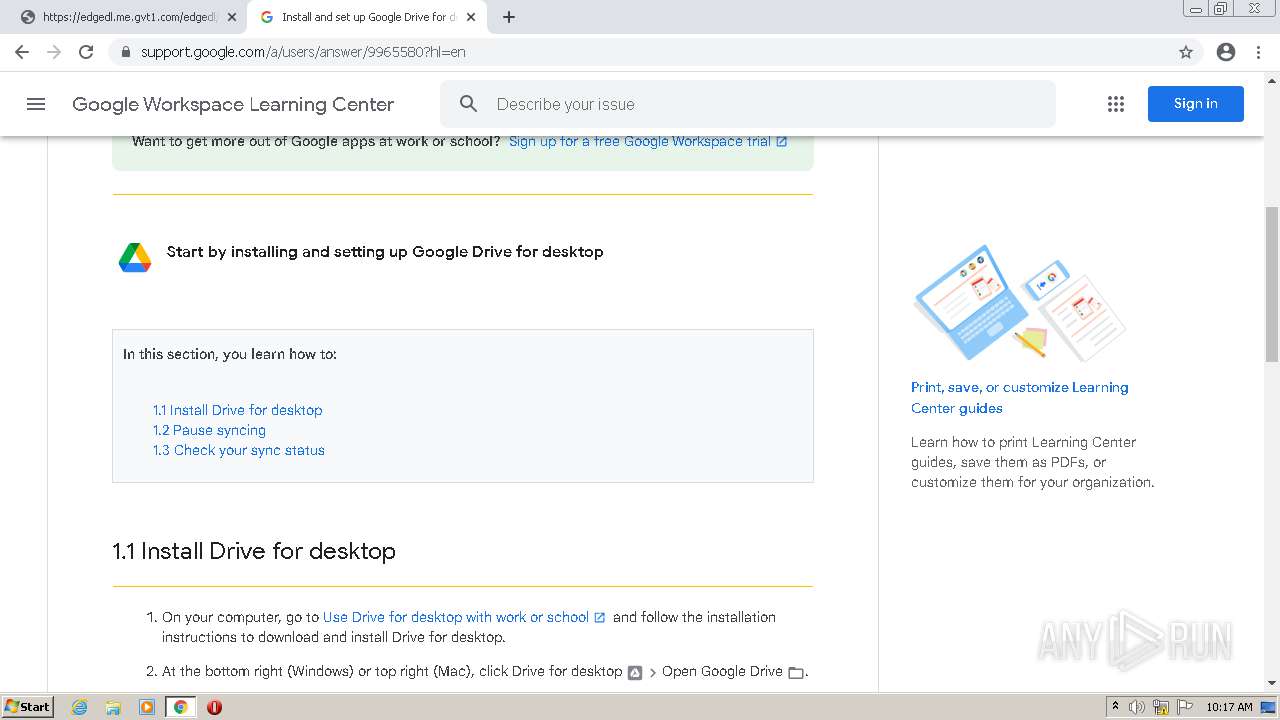Jump to 1.3 Check your sync status

tap(239, 450)
